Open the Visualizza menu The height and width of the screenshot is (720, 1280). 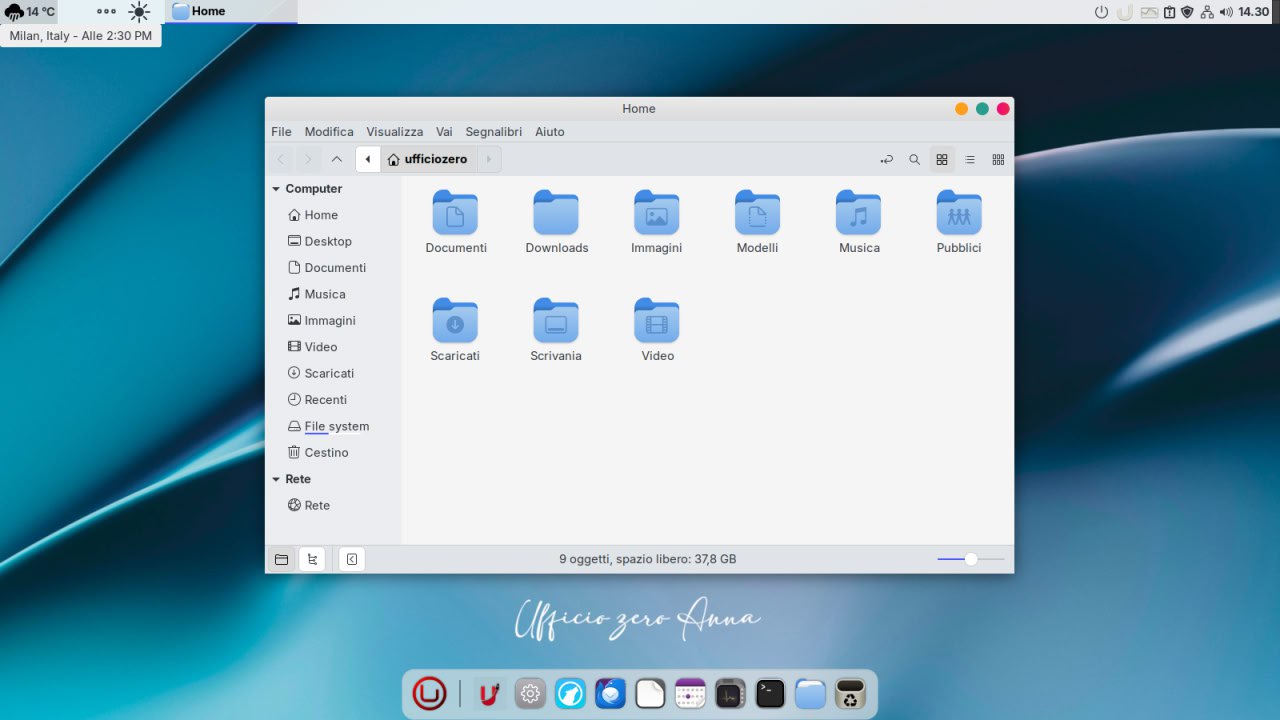click(394, 131)
